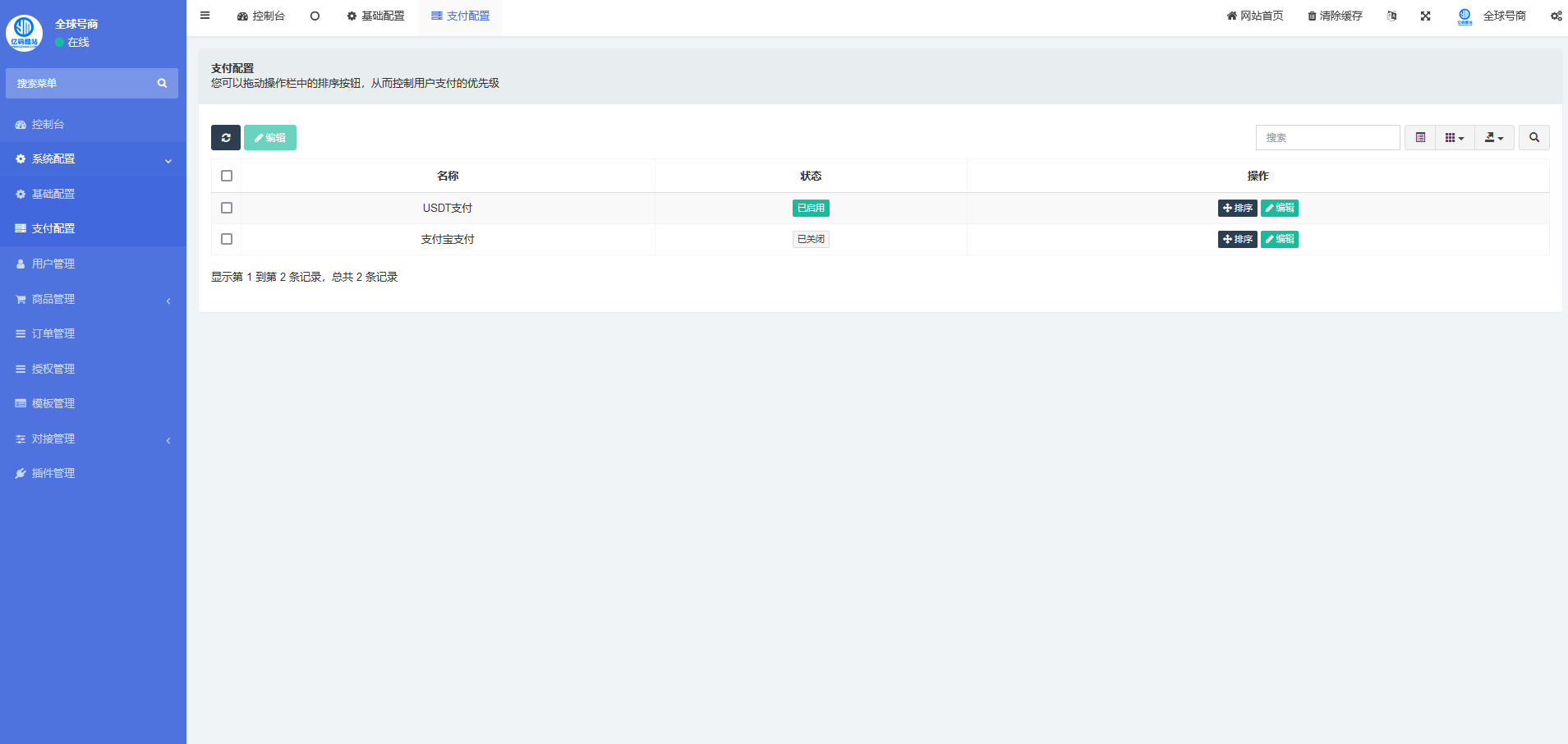This screenshot has height=744, width=1568.
Task: Open the export data dropdown
Action: (1493, 138)
